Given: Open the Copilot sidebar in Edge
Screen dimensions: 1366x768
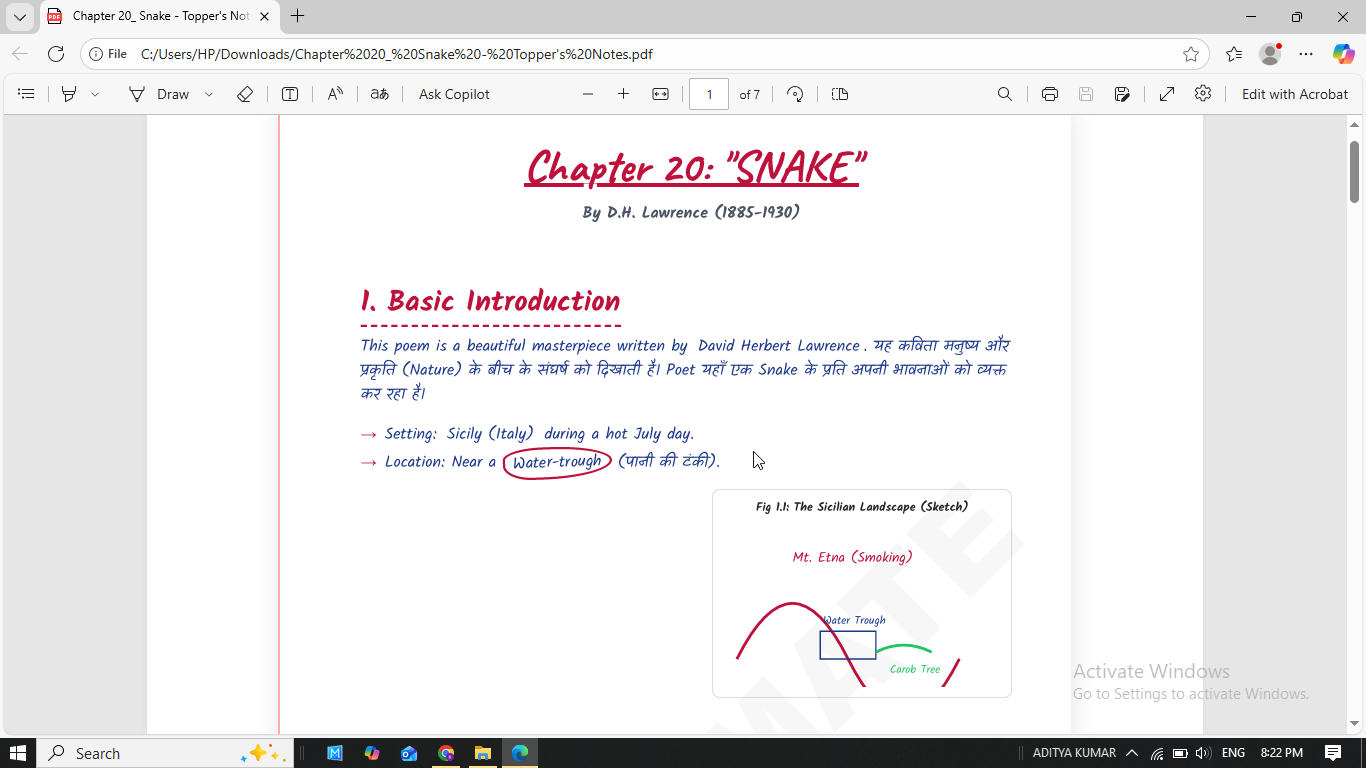Looking at the screenshot, I should [x=1343, y=54].
